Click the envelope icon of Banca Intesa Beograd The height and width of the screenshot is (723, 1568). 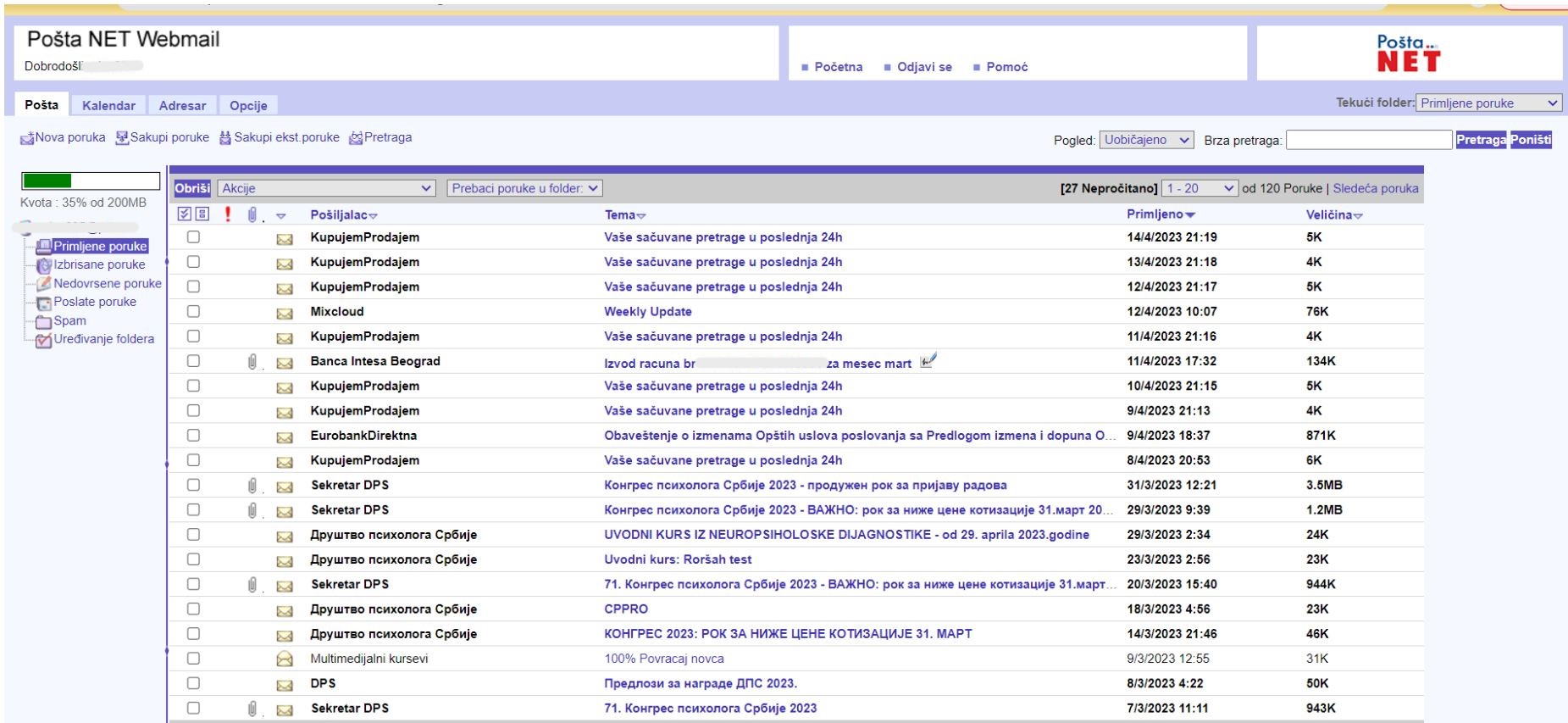pyautogui.click(x=285, y=363)
